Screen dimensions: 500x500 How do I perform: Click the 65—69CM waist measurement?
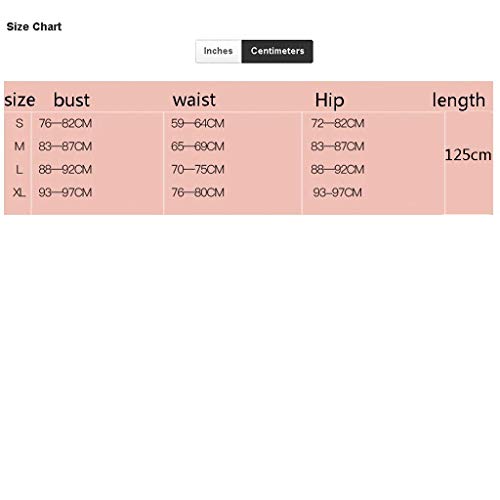point(198,146)
